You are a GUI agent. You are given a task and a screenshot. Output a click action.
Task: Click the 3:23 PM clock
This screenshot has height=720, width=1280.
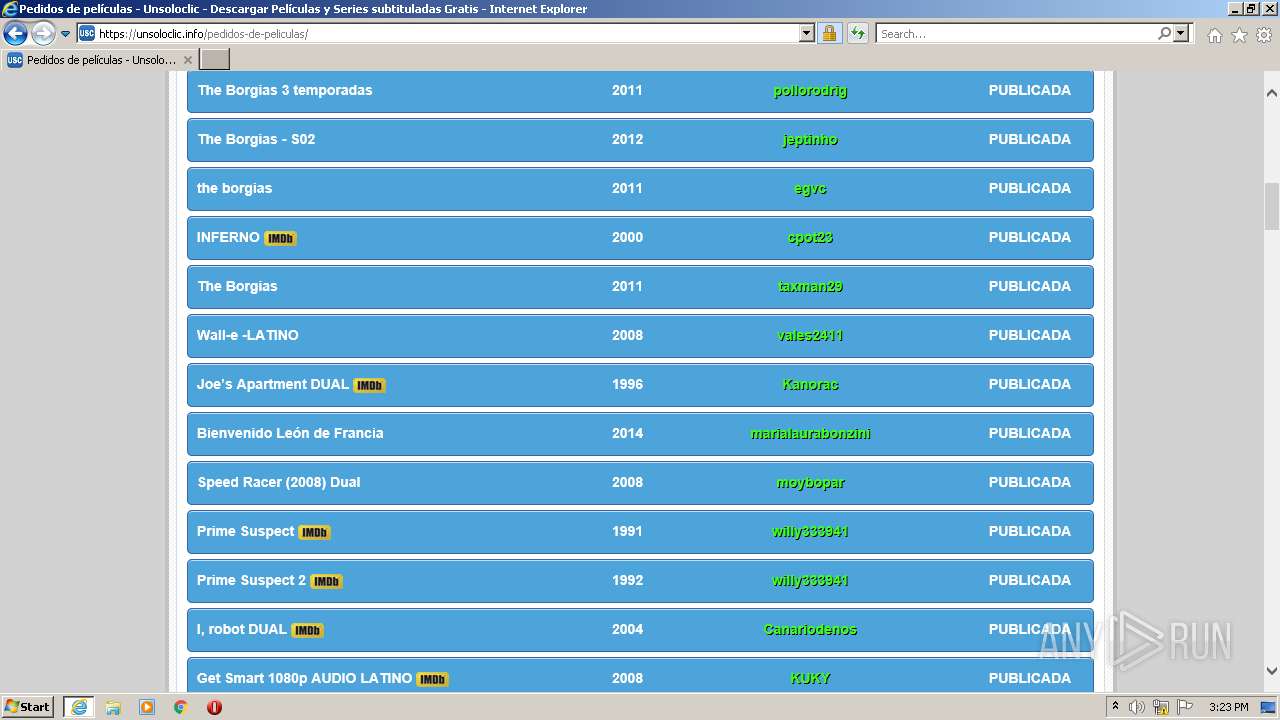coord(1228,707)
